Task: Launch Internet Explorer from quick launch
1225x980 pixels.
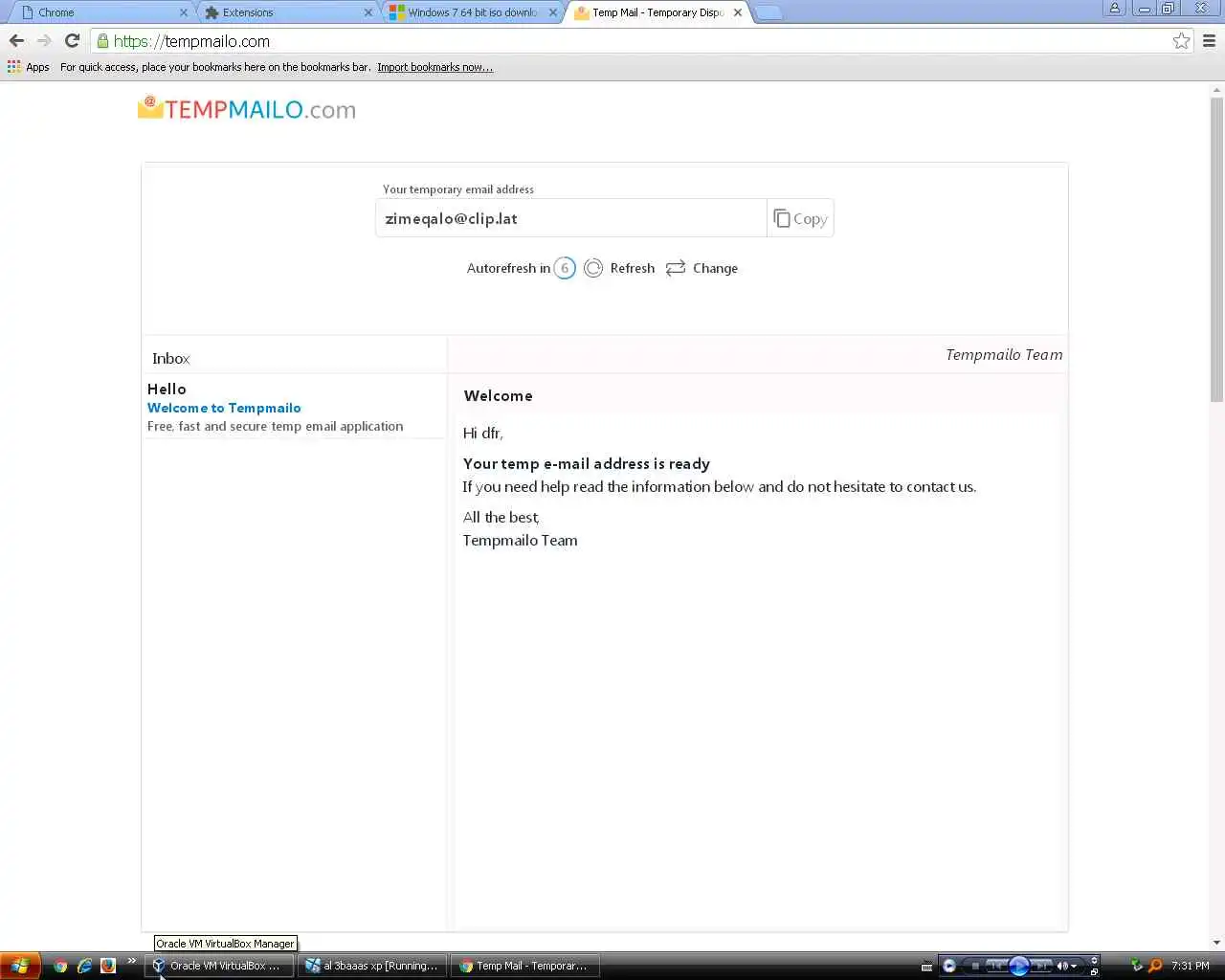Action: point(84,966)
